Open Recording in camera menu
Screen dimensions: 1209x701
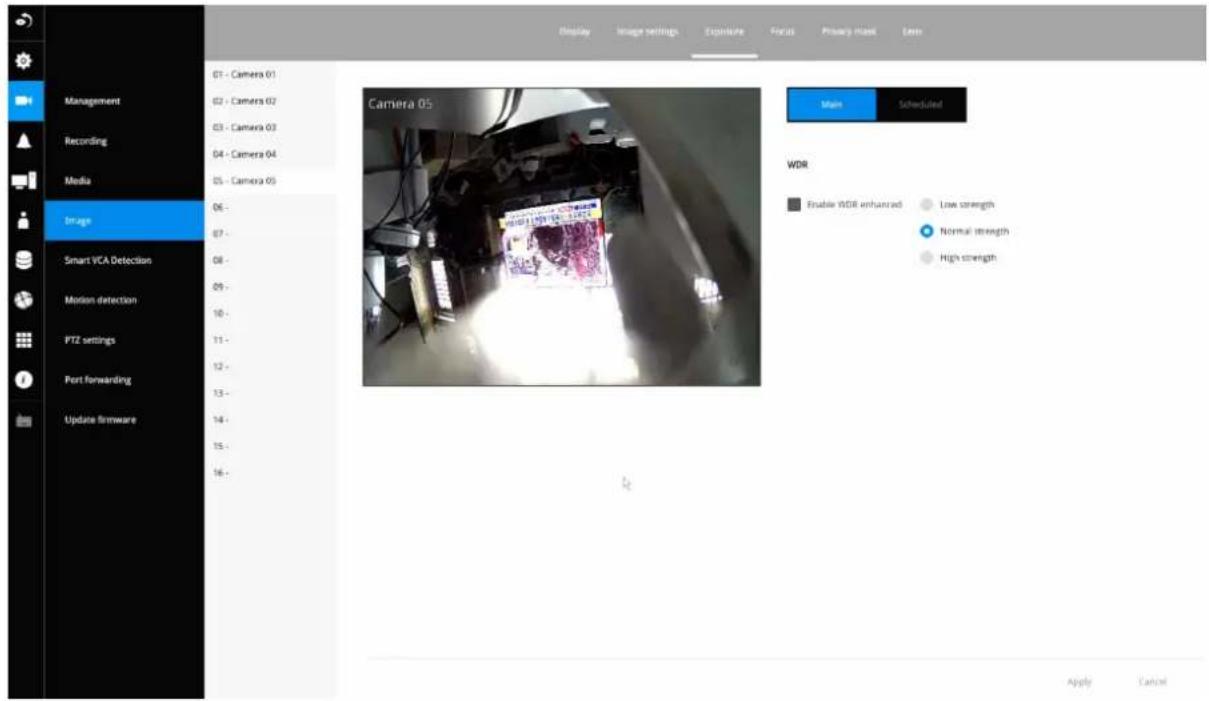(125, 141)
